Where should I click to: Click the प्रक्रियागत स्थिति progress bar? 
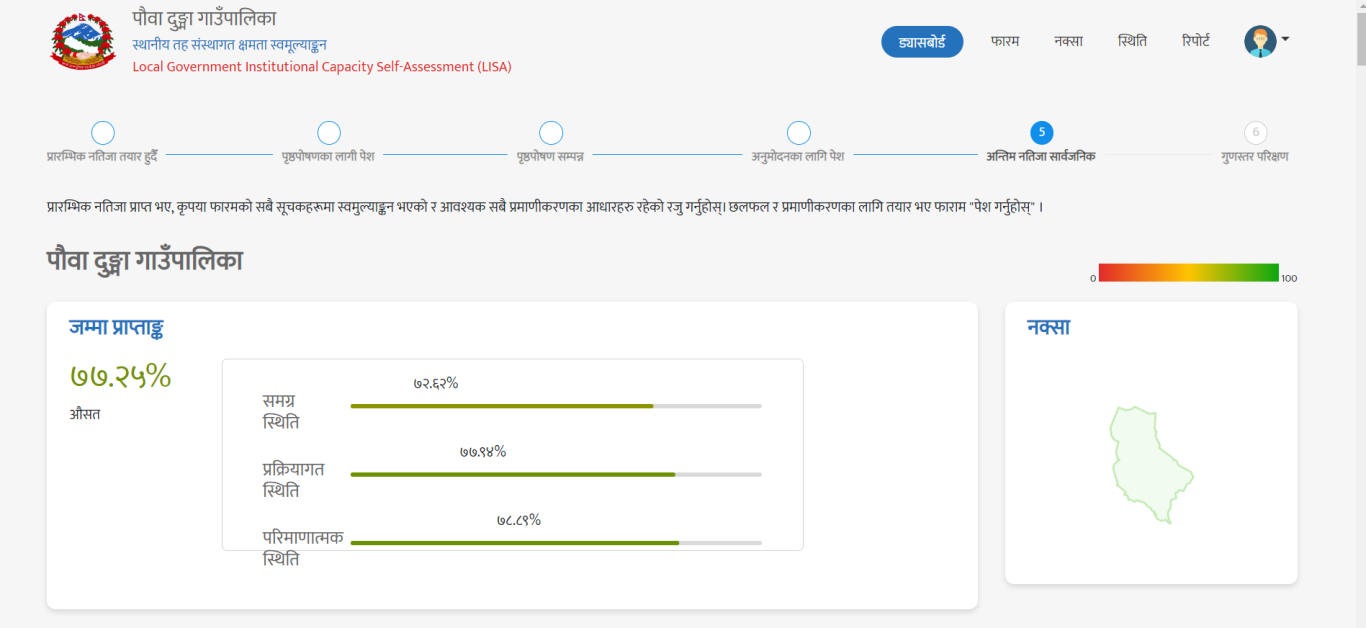tap(556, 474)
